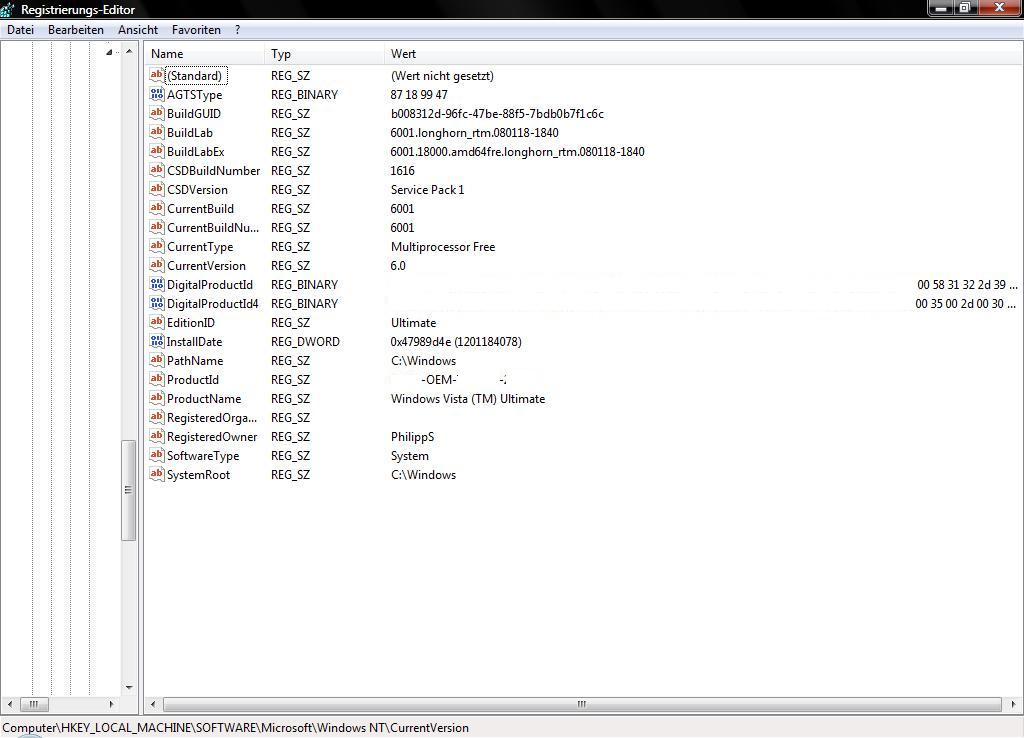Click the tree pane scroll up arrow

click(x=129, y=52)
